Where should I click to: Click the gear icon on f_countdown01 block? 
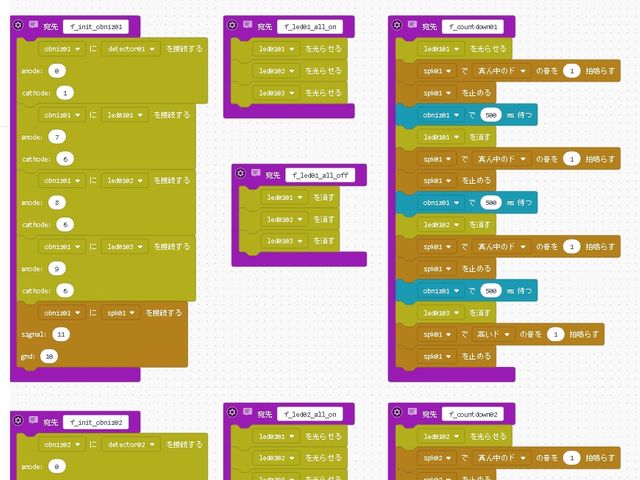click(x=398, y=27)
